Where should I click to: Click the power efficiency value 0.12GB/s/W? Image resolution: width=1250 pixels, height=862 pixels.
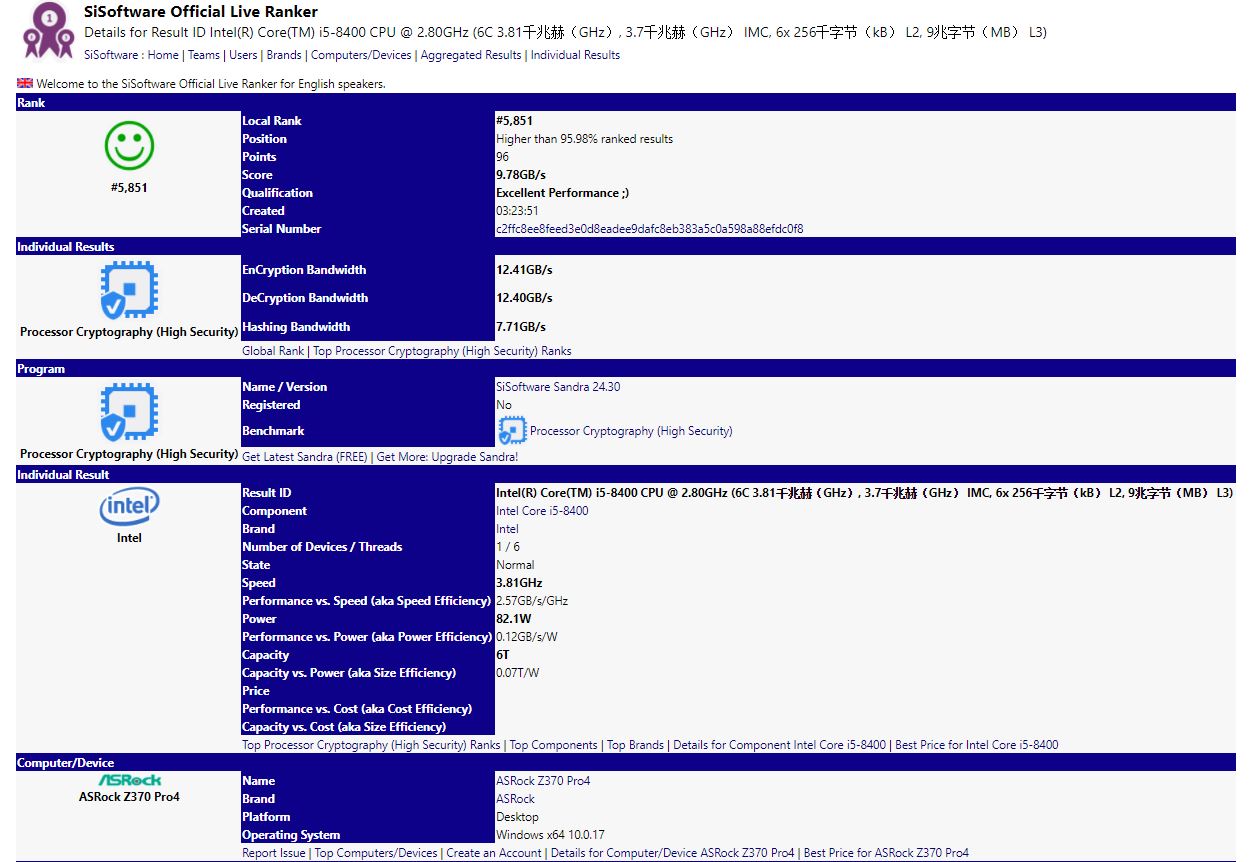click(x=527, y=637)
